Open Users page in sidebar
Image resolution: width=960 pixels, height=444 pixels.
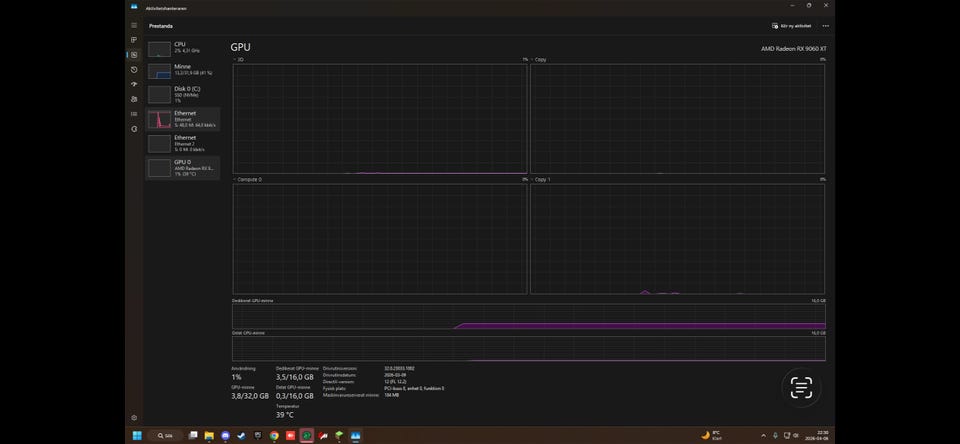pyautogui.click(x=134, y=99)
